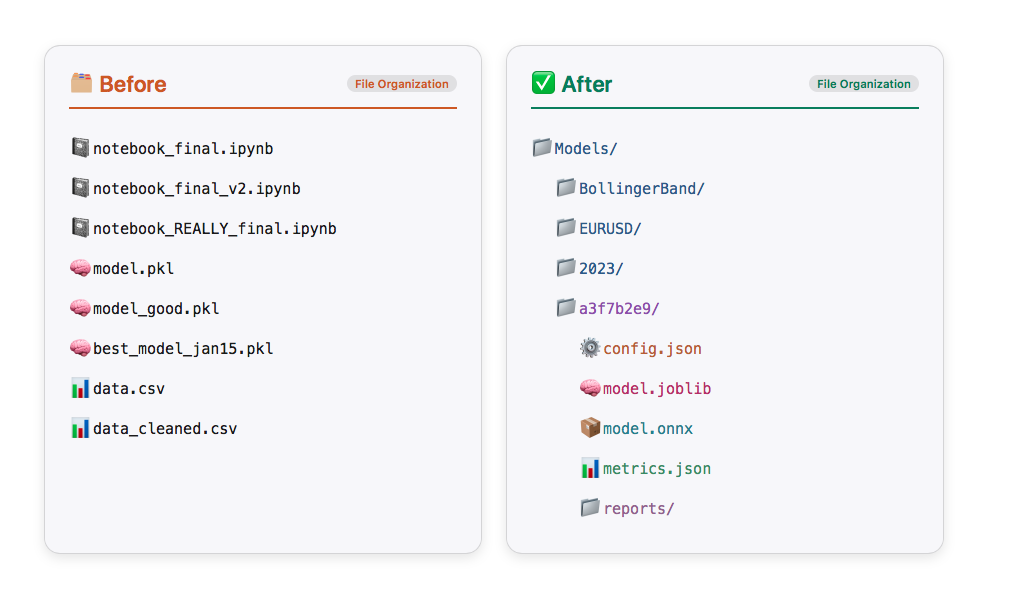Click the bar chart icon beside metrics.json
The height and width of the screenshot is (599, 1009).
[589, 468]
